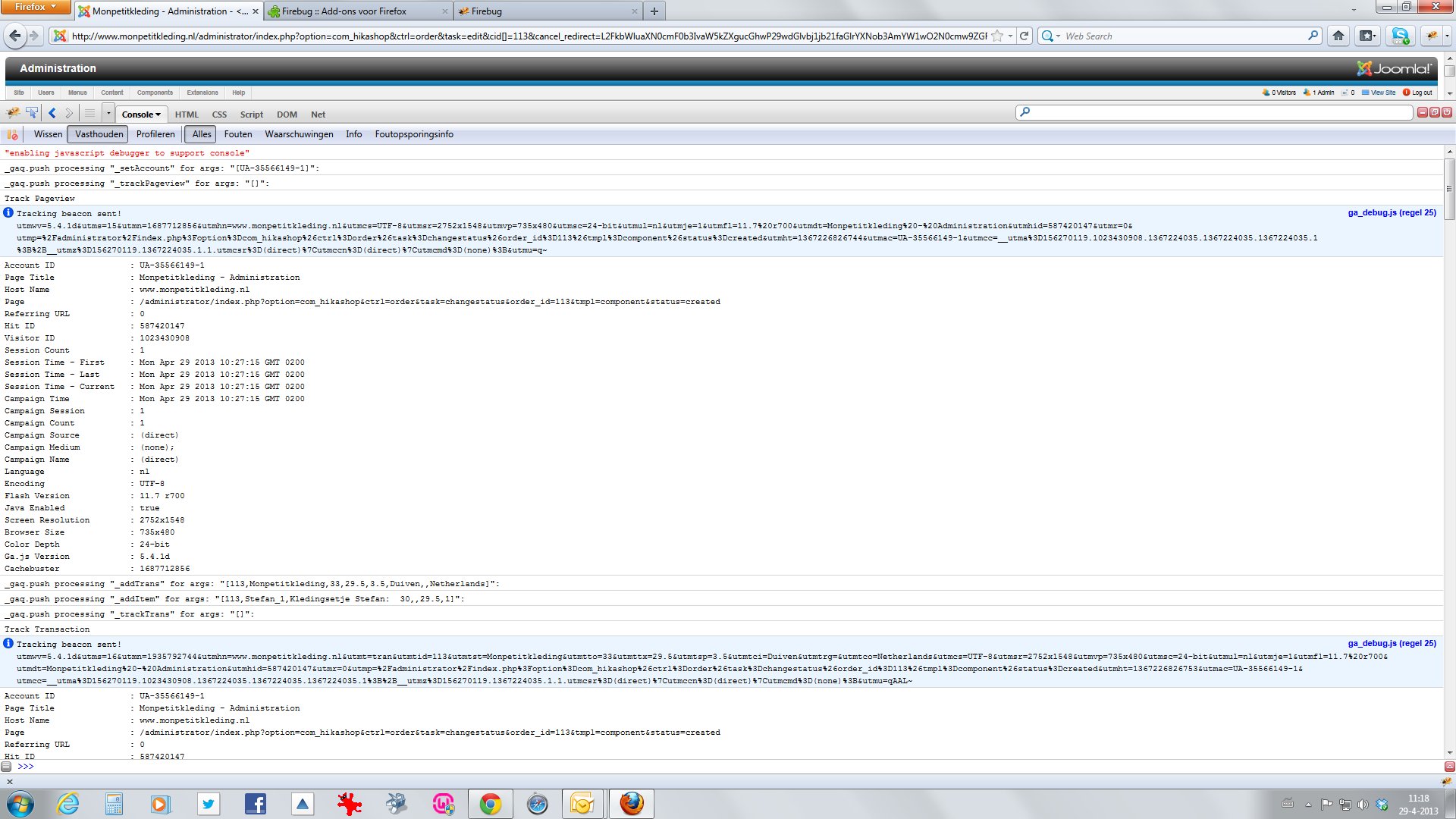
Task: Click the Firefox home button
Action: 1338,36
